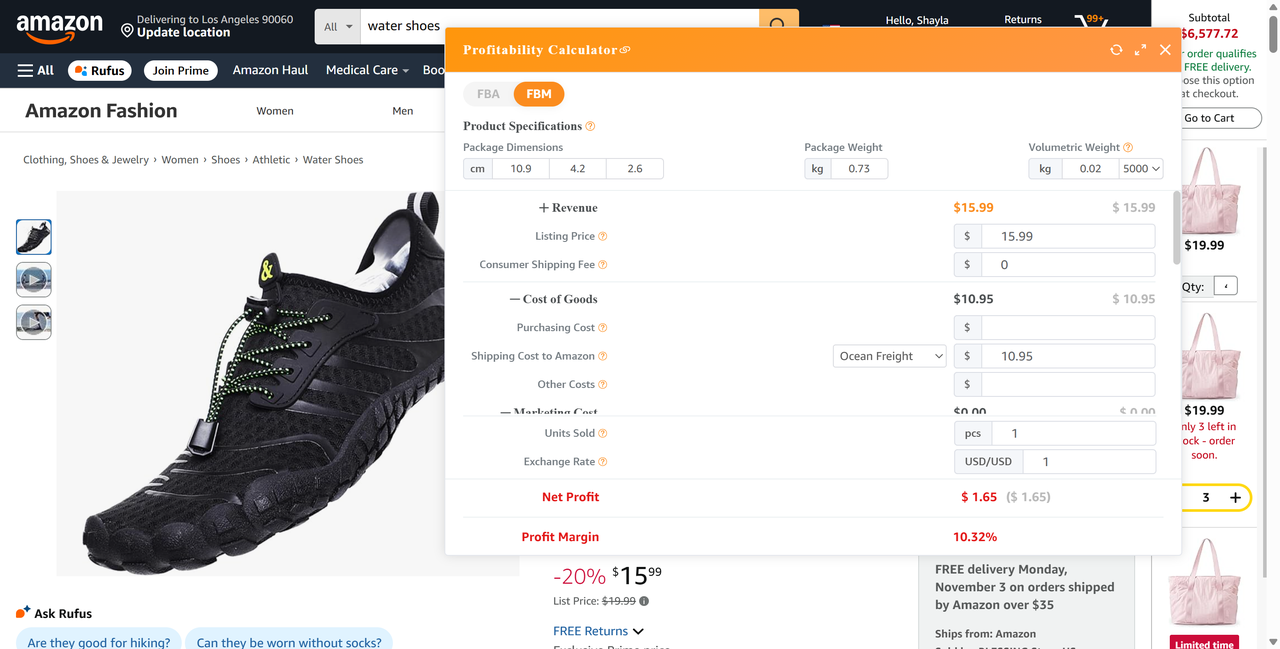The image size is (1280, 649).
Task: Open the Ocean Freight shipping dropdown
Action: (889, 356)
